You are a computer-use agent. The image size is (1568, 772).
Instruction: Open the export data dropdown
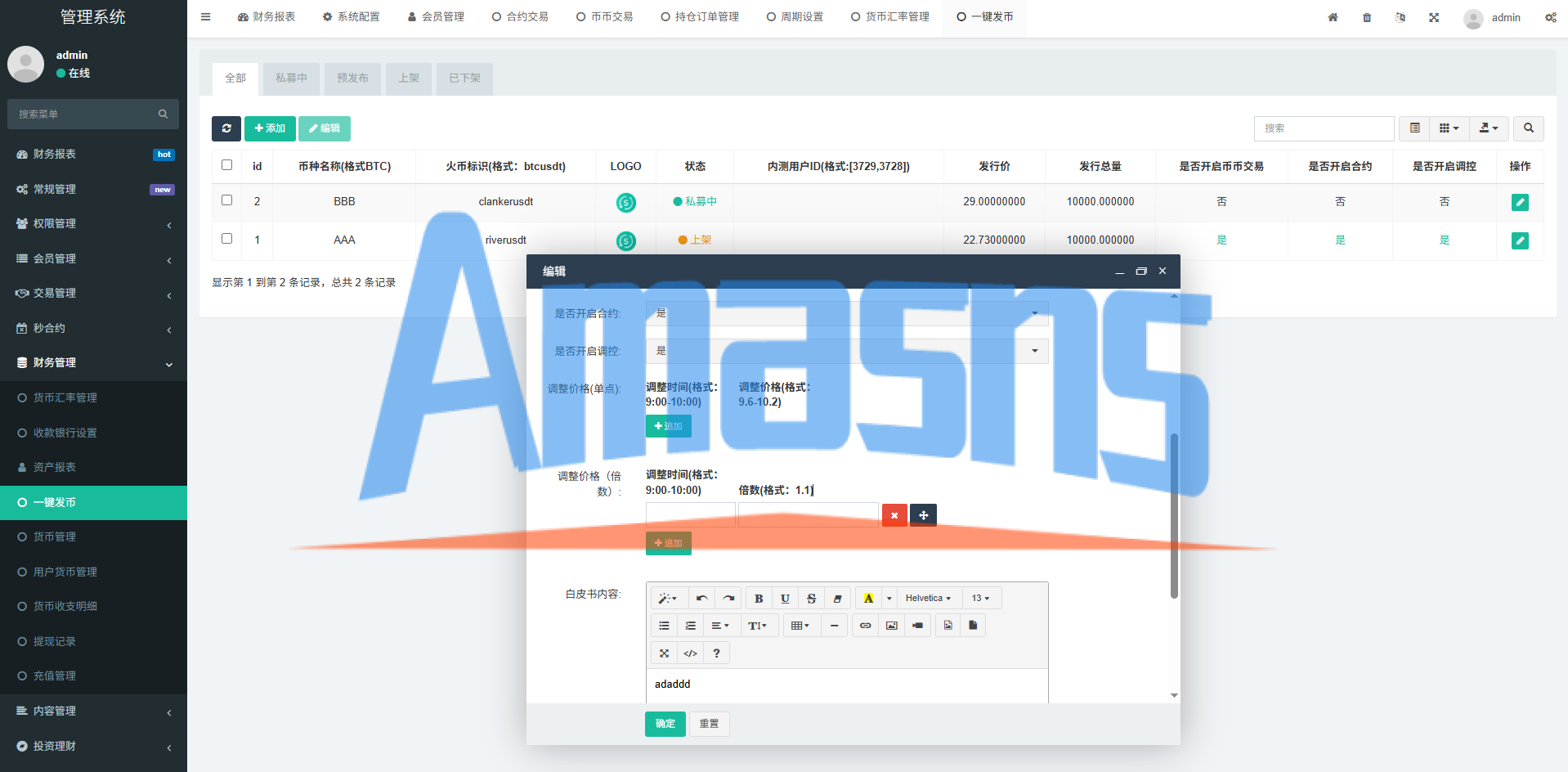click(1489, 128)
